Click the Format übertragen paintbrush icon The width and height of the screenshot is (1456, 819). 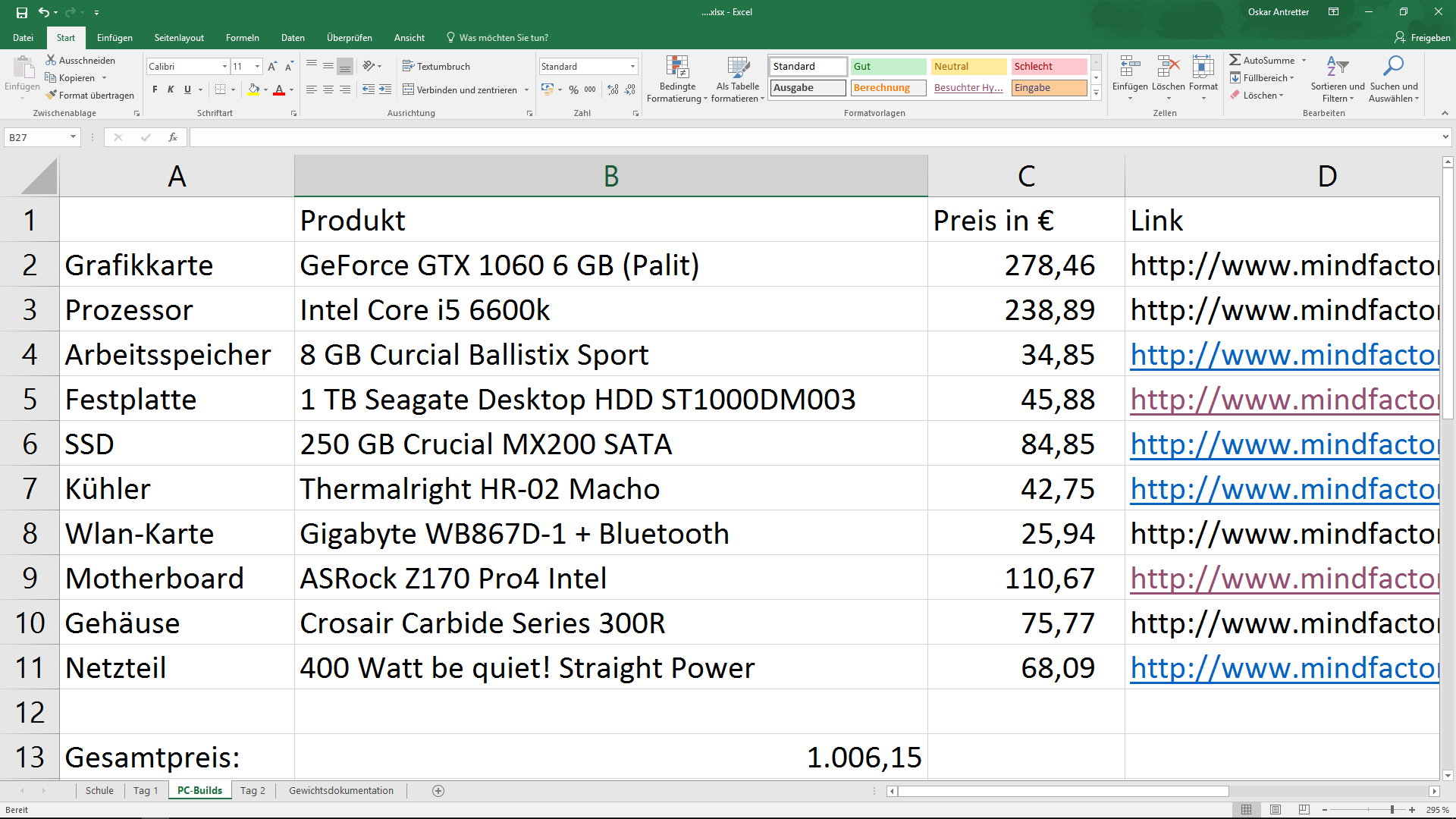pos(52,96)
